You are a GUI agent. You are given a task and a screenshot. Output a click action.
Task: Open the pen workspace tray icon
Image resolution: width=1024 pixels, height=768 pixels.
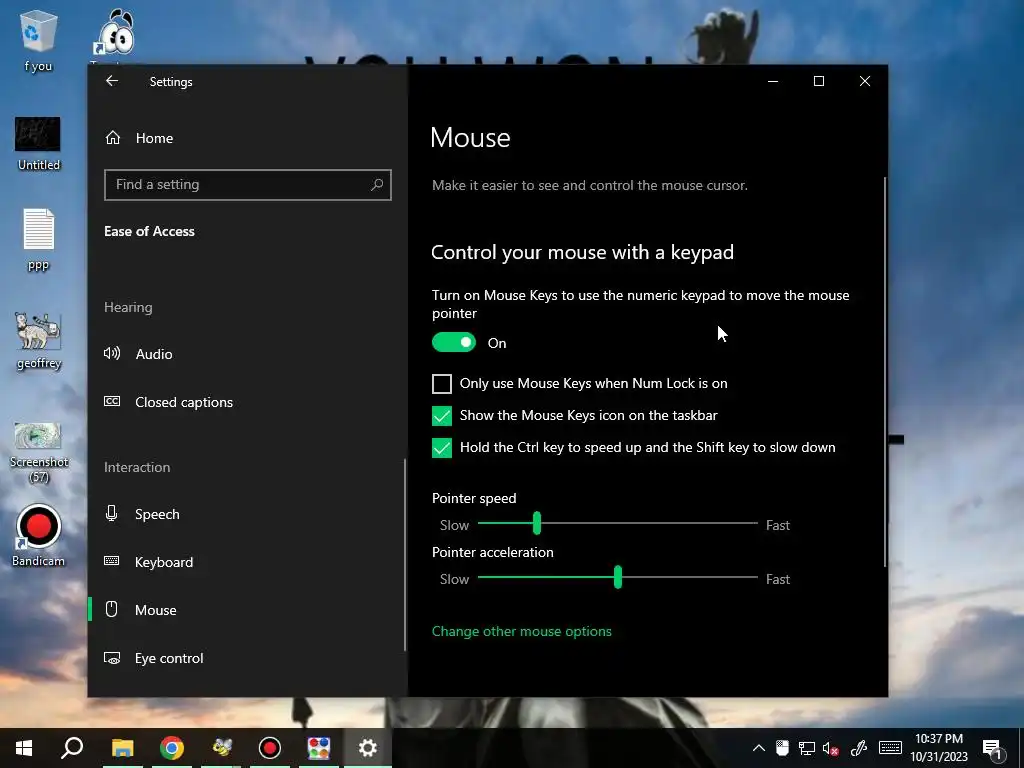tap(858, 748)
